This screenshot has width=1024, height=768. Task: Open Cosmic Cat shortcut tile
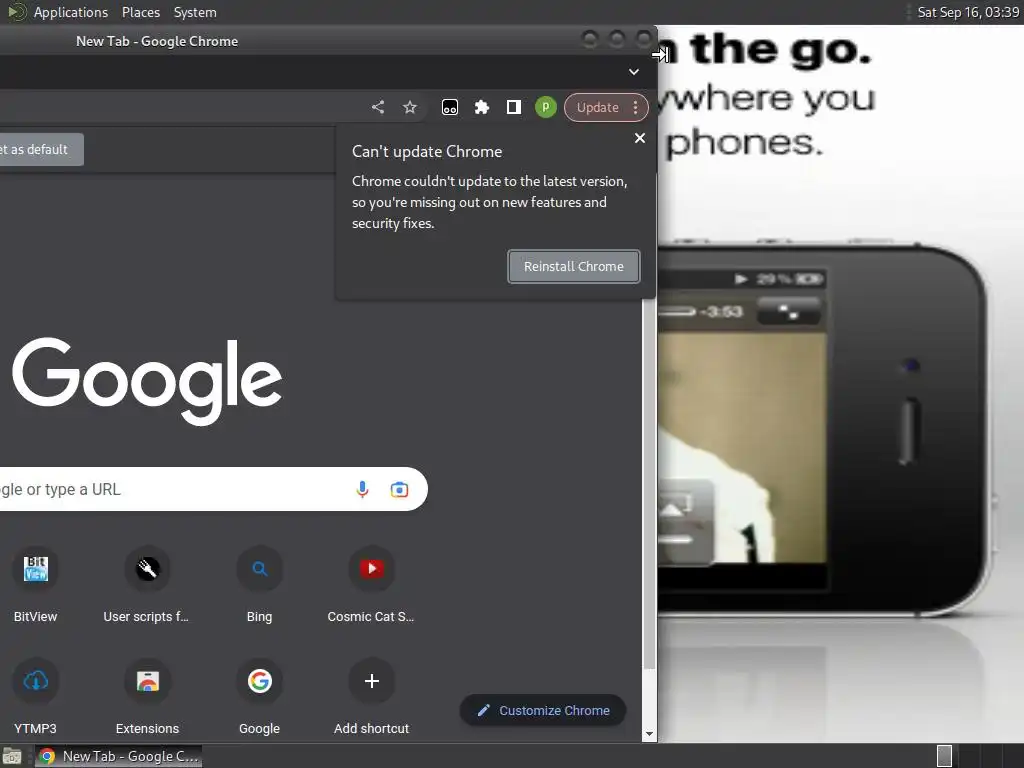(x=371, y=583)
